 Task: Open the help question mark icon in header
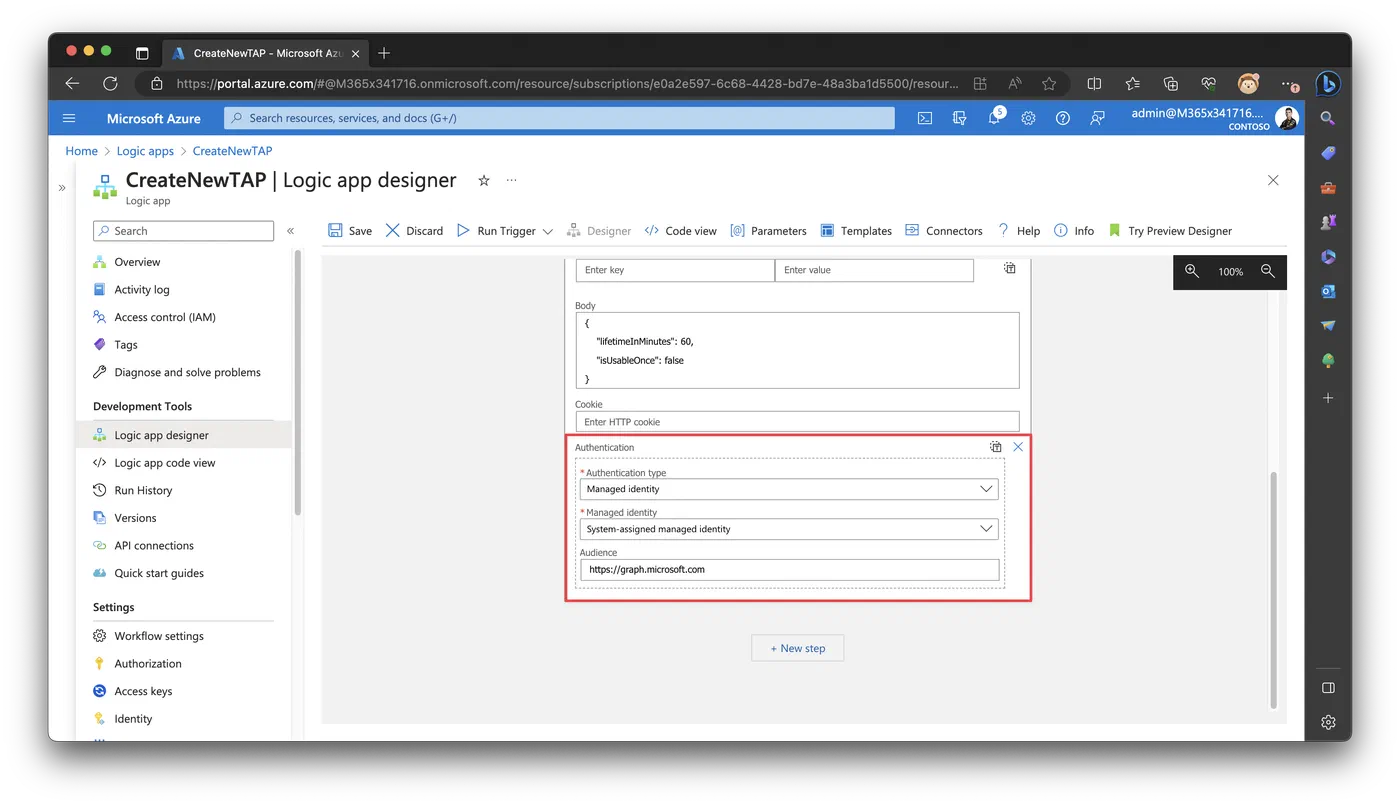click(x=1063, y=118)
